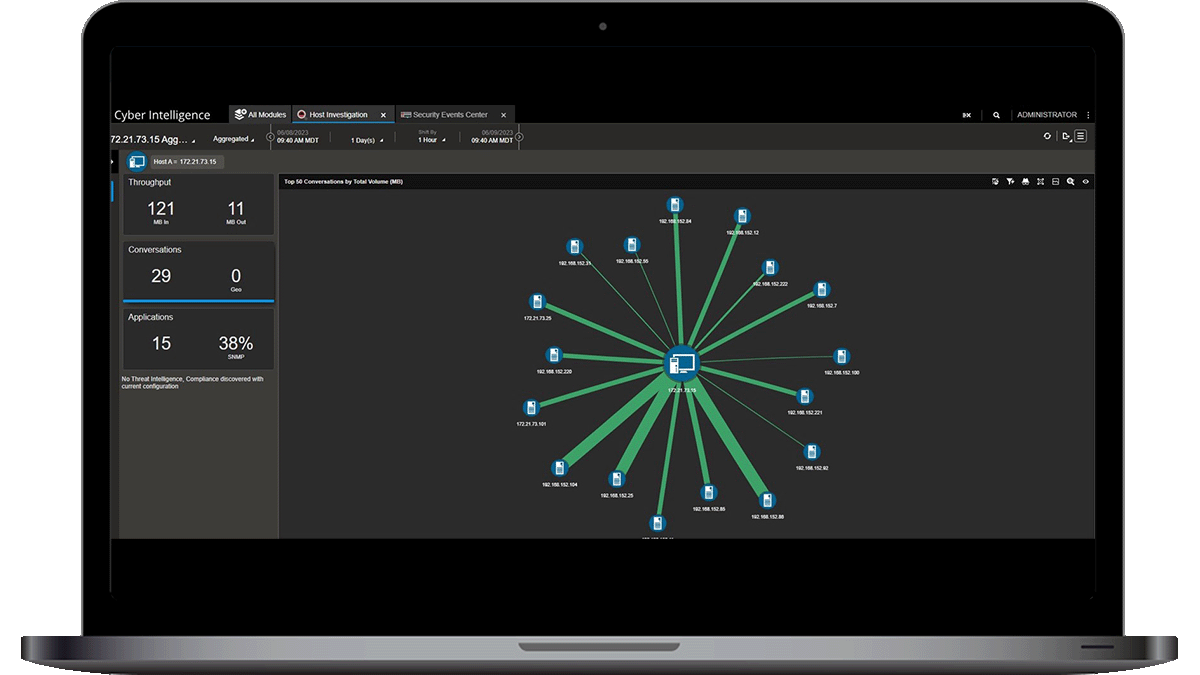Switch to the Security Events Center tab
The width and height of the screenshot is (1200, 675).
click(450, 115)
